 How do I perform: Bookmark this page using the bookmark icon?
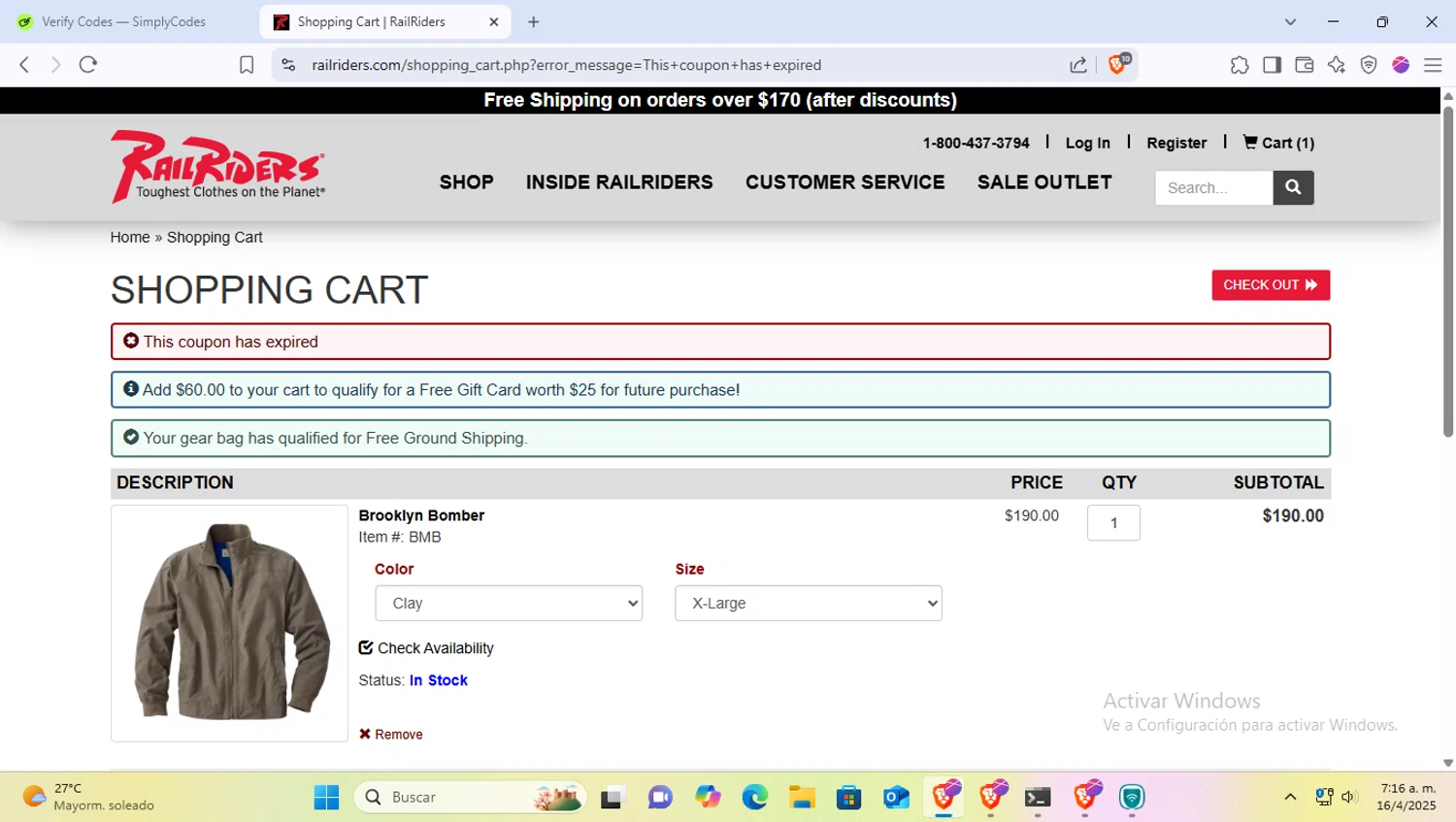pos(247,65)
